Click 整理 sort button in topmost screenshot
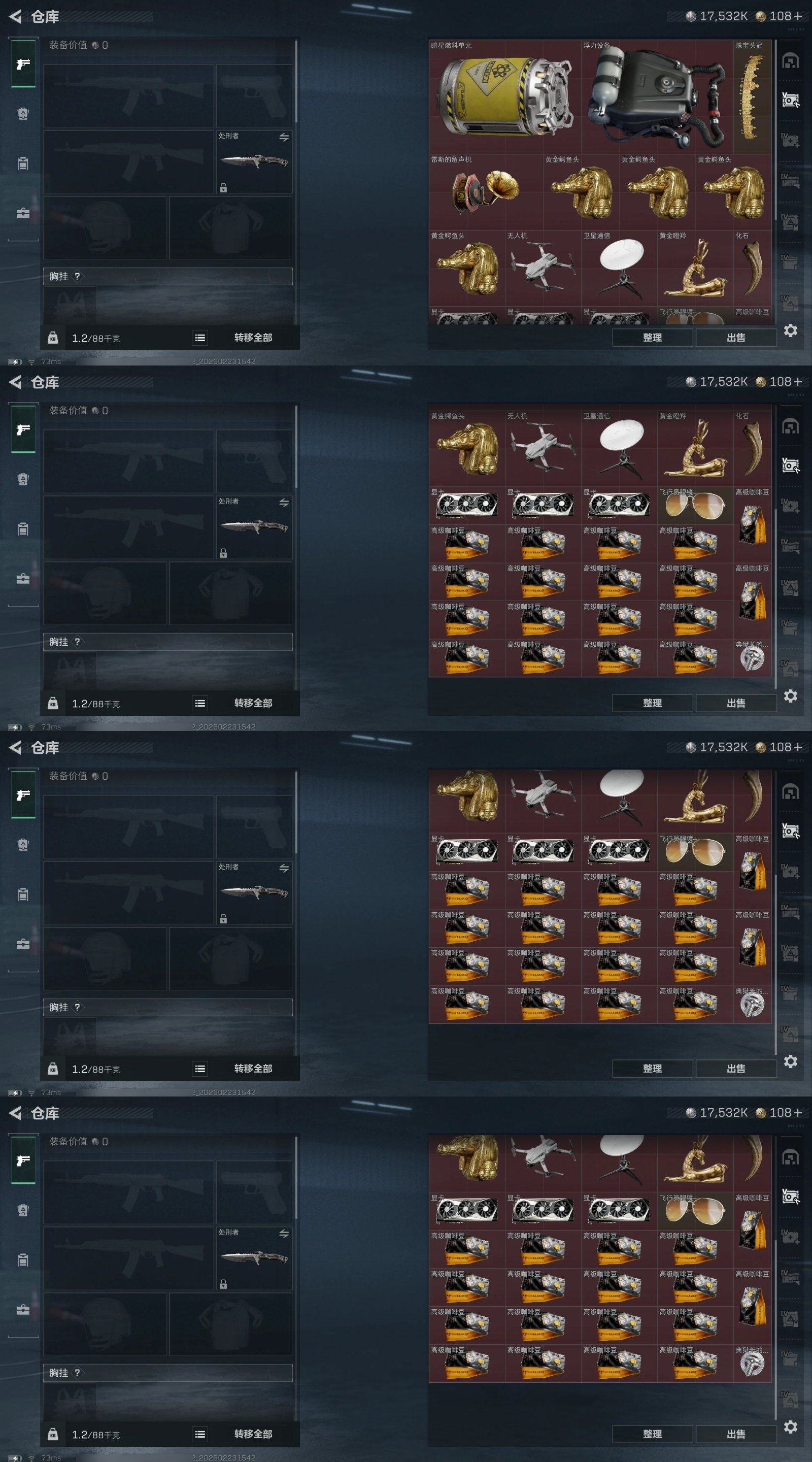 click(652, 338)
